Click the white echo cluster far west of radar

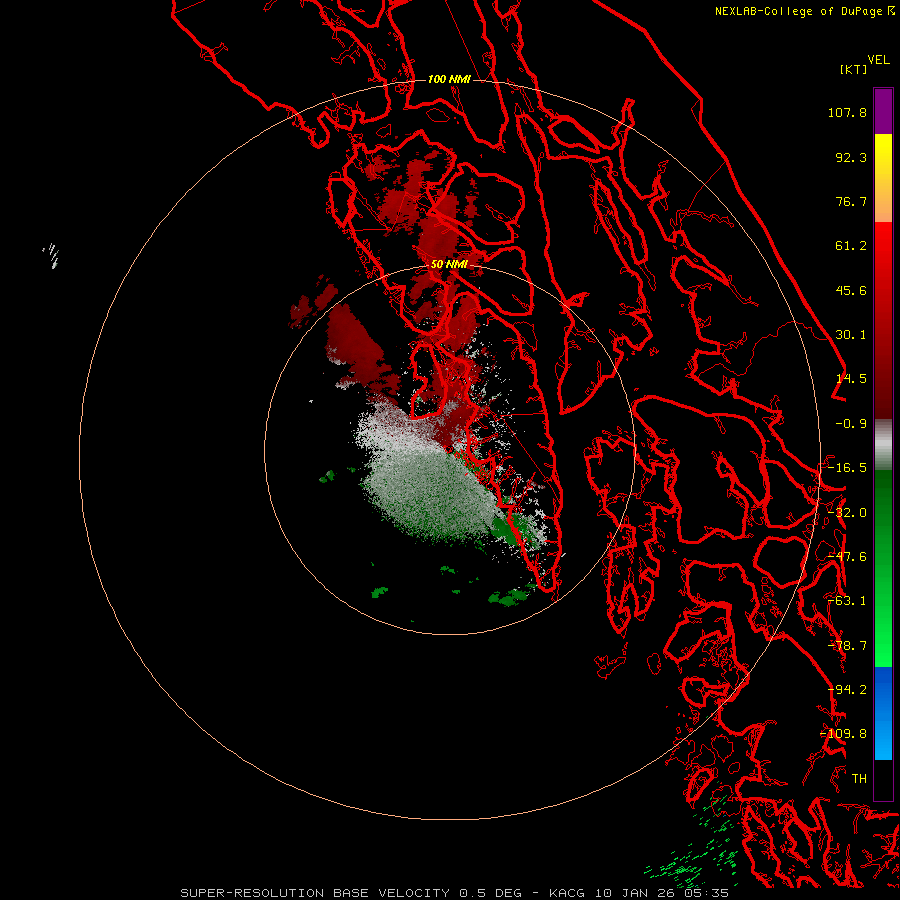click(52, 255)
